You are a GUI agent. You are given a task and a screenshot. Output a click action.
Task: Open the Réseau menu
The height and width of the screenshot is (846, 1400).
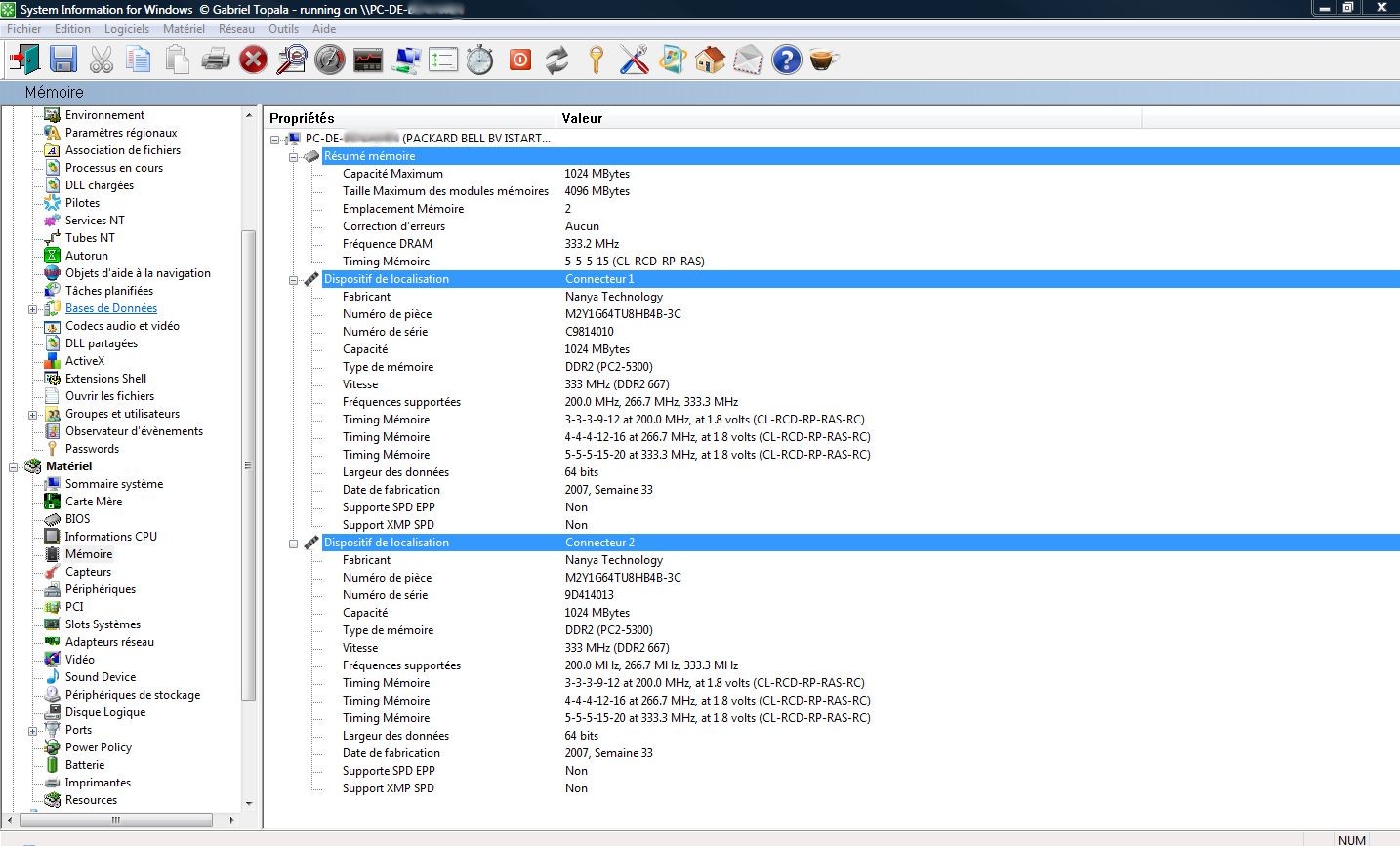(236, 29)
